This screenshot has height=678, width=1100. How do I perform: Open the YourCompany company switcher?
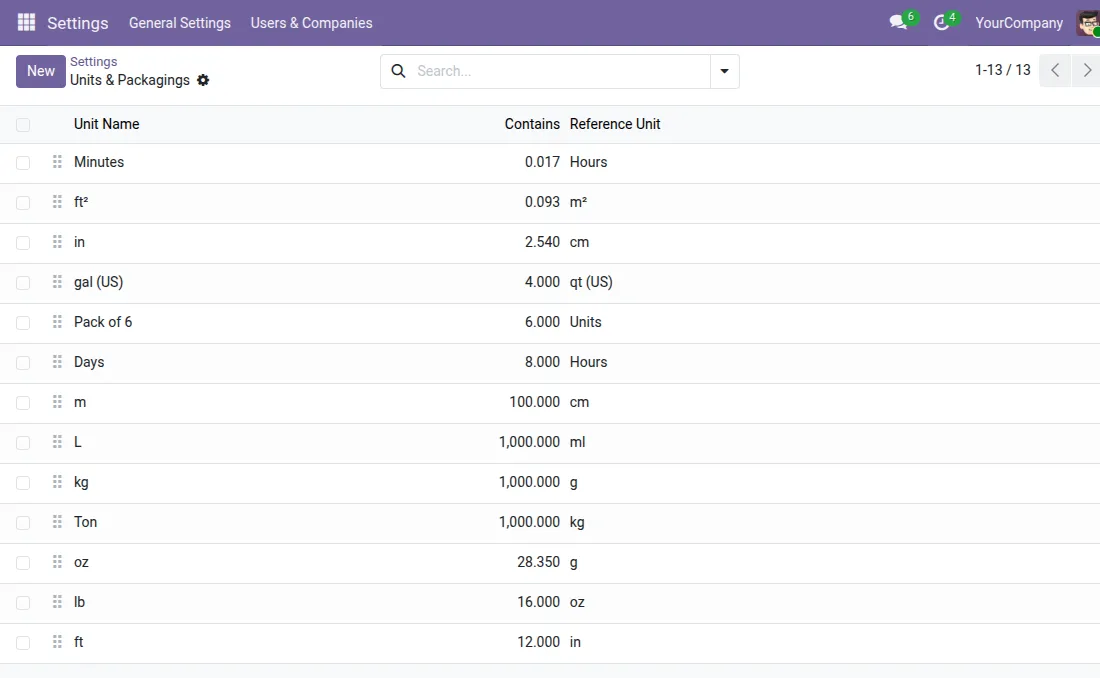tap(1018, 23)
